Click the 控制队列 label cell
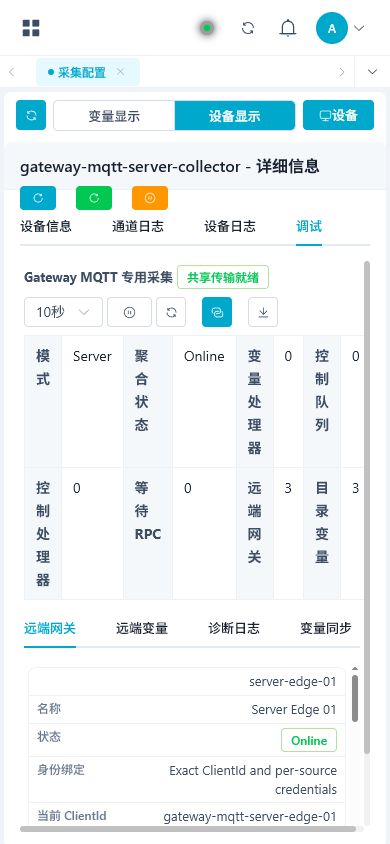Image resolution: width=390 pixels, height=844 pixels. click(x=322, y=402)
